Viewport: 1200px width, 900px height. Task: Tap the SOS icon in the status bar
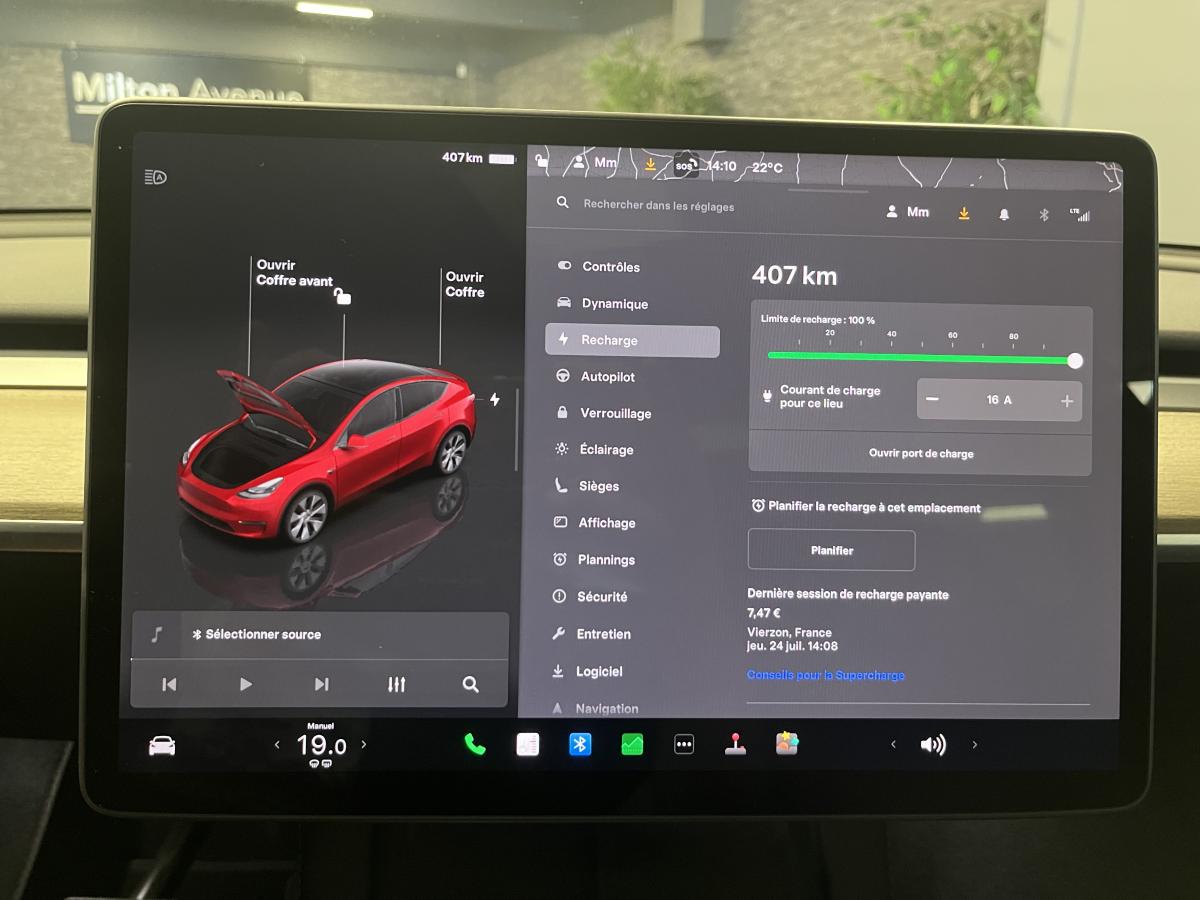click(685, 166)
